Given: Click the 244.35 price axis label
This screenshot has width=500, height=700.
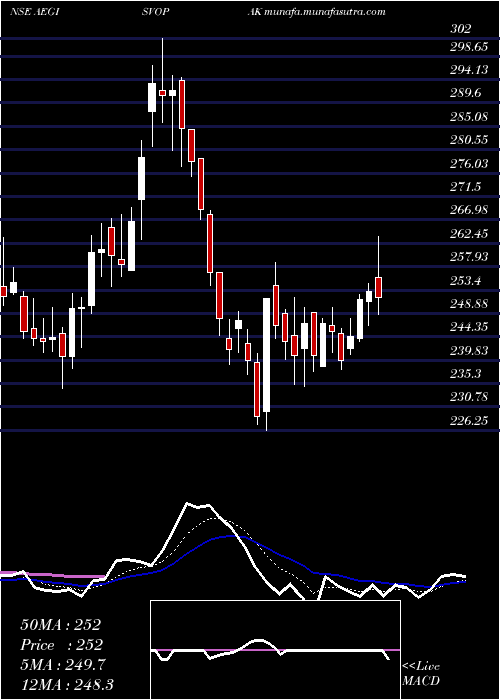Looking at the screenshot, I should pos(469,327).
